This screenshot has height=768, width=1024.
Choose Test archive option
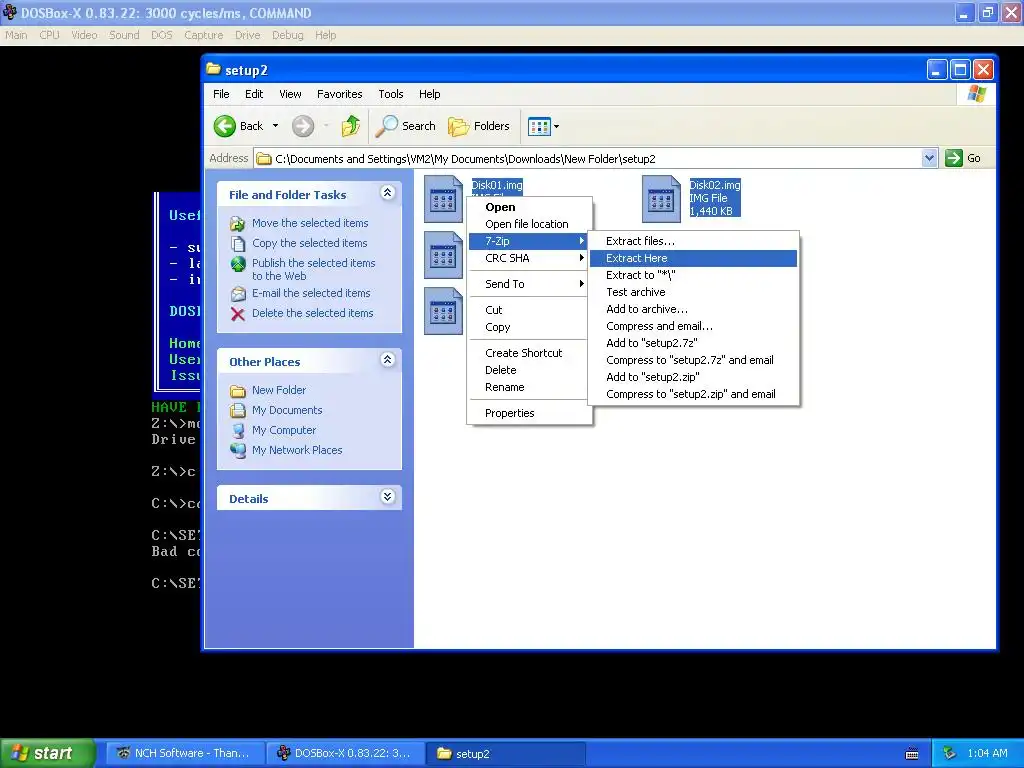pos(693,292)
